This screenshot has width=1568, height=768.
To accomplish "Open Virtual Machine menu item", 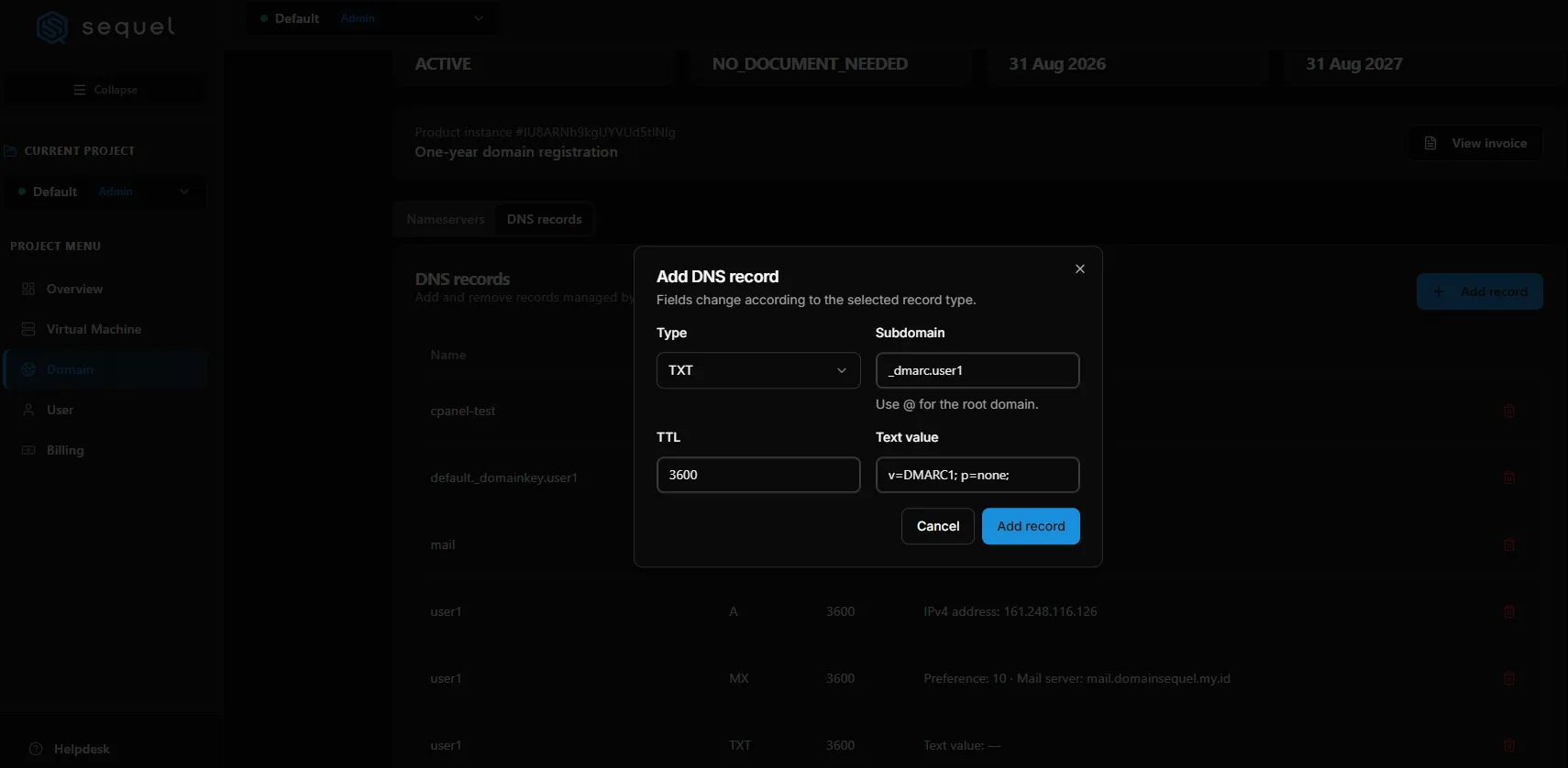I will 105,329.
